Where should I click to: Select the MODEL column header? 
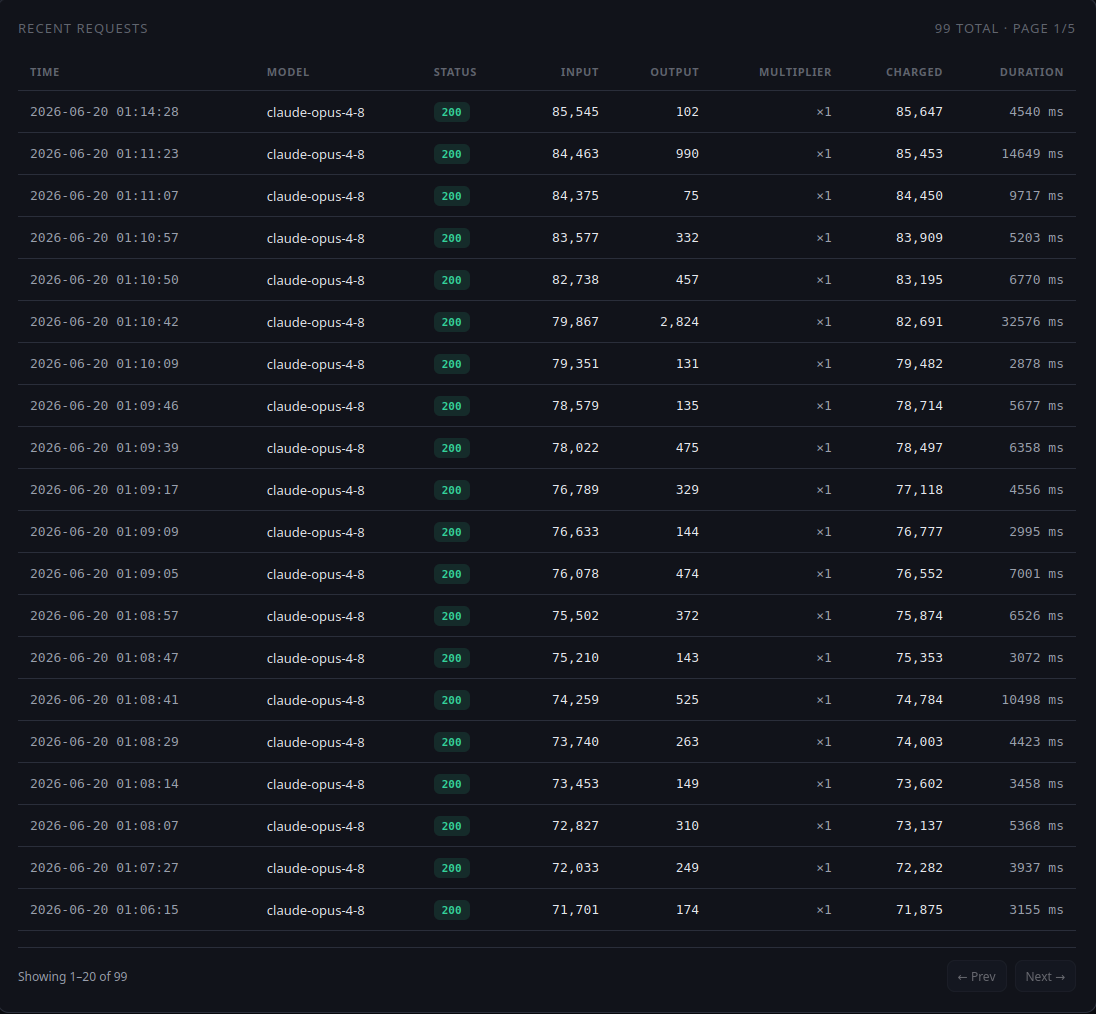click(288, 72)
